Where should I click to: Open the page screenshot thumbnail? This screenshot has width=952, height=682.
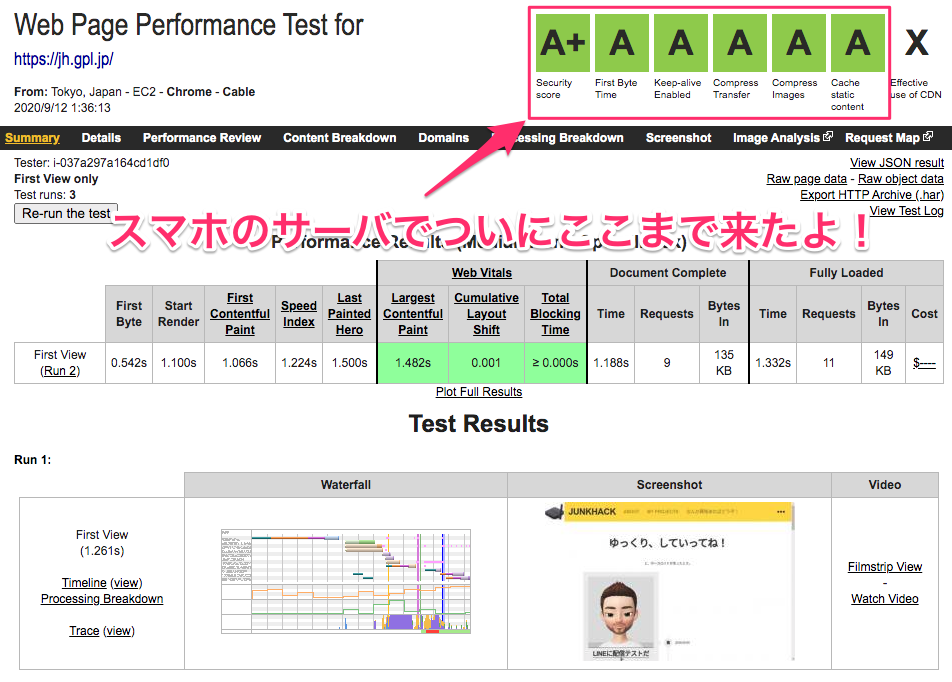[x=669, y=581]
